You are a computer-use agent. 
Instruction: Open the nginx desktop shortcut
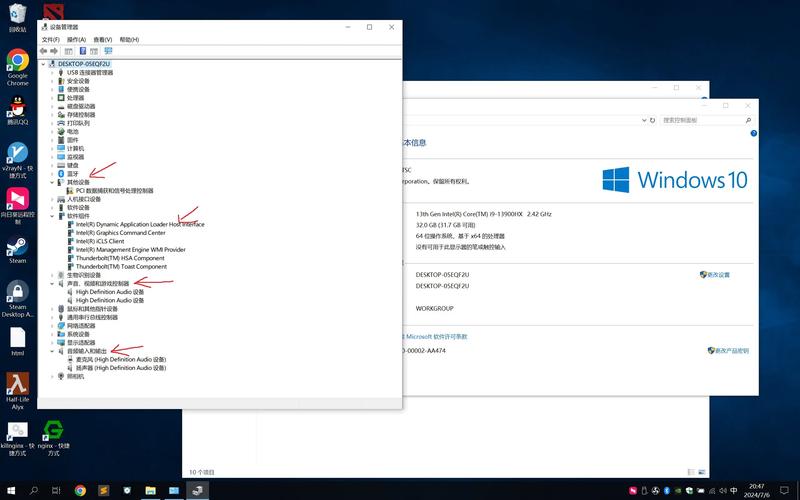click(x=54, y=438)
